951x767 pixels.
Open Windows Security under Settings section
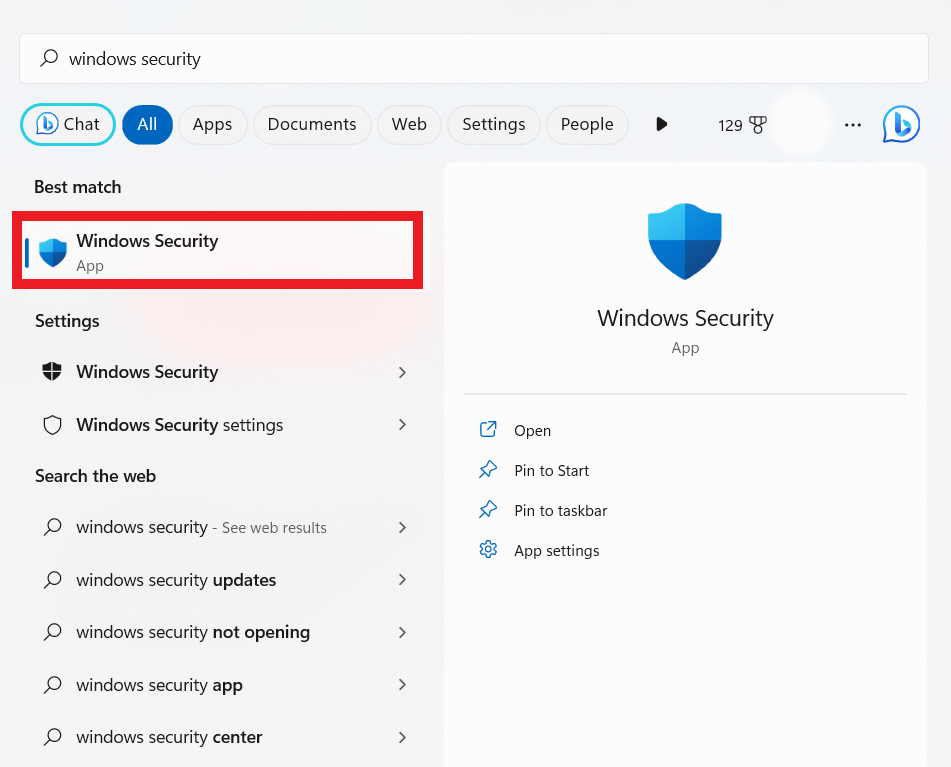pos(147,372)
